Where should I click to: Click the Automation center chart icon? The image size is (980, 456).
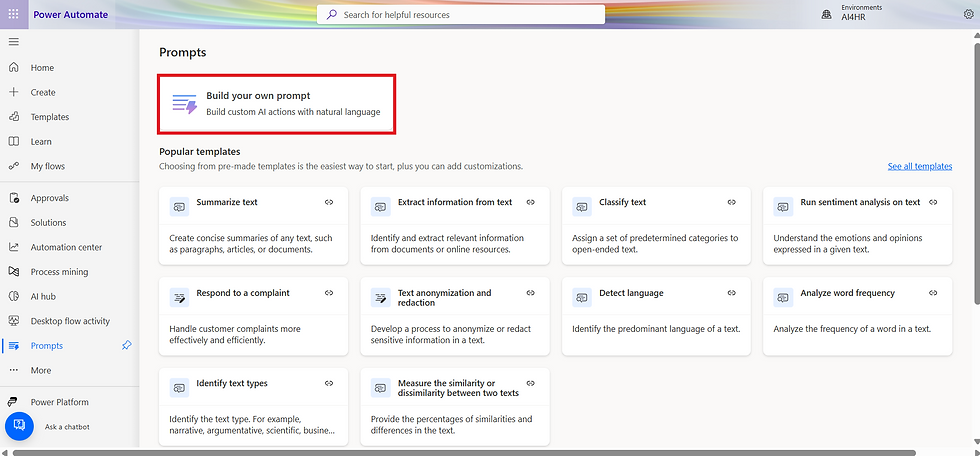point(14,247)
